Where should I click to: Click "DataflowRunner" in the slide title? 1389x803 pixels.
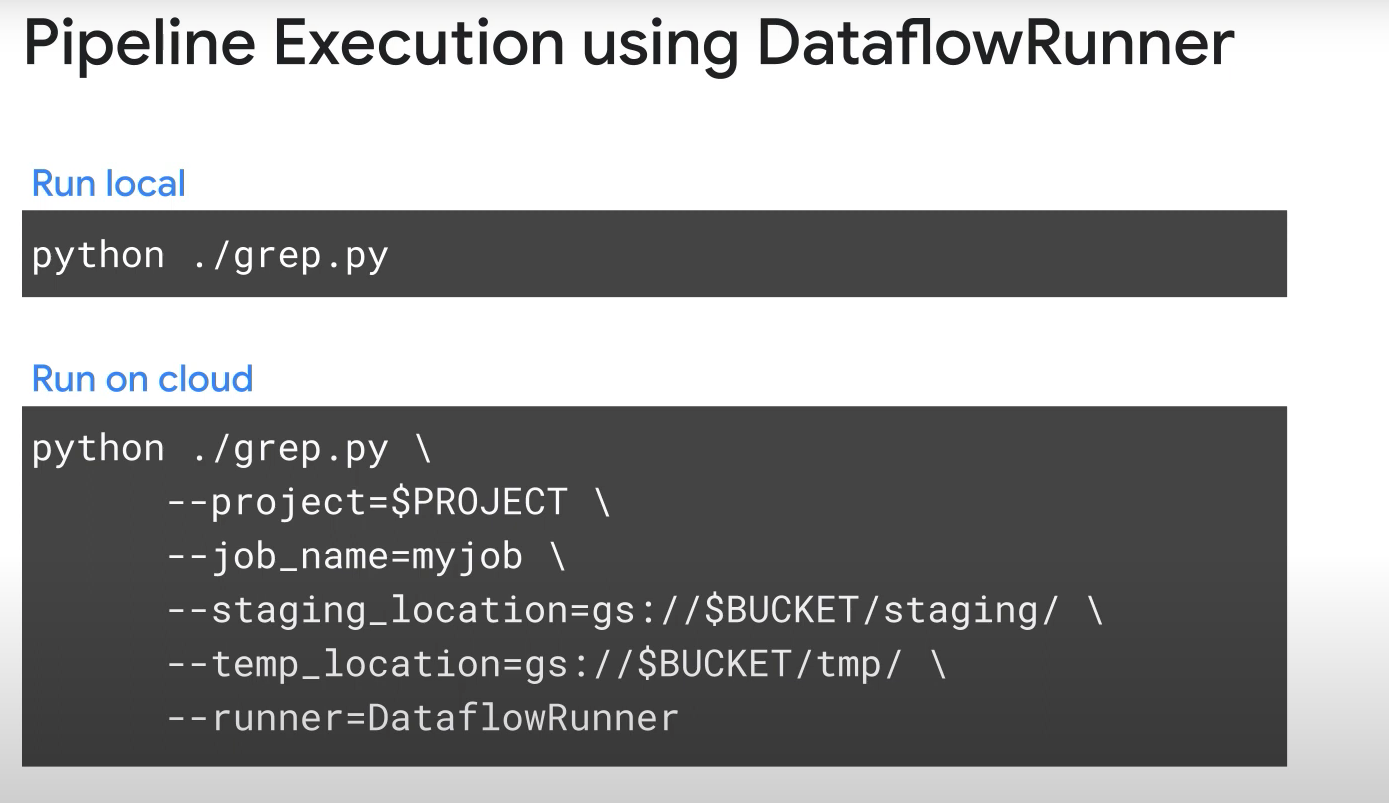coord(995,42)
